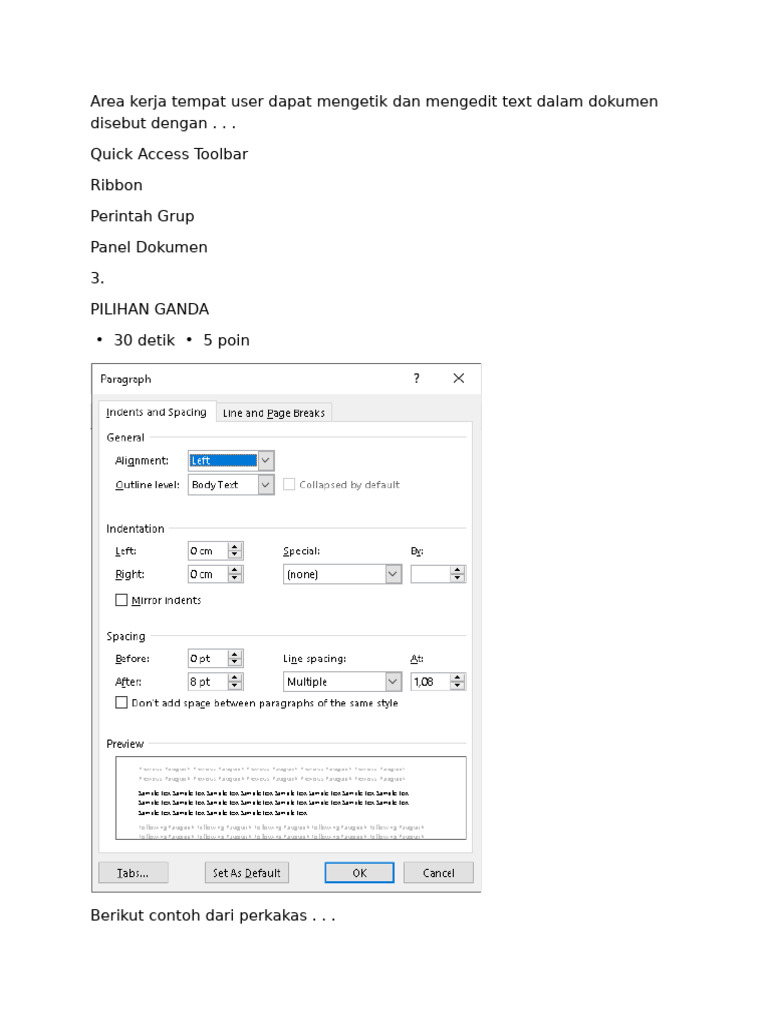Adjust the Before spacing spinner arrows
The height and width of the screenshot is (1024, 768).
click(235, 658)
